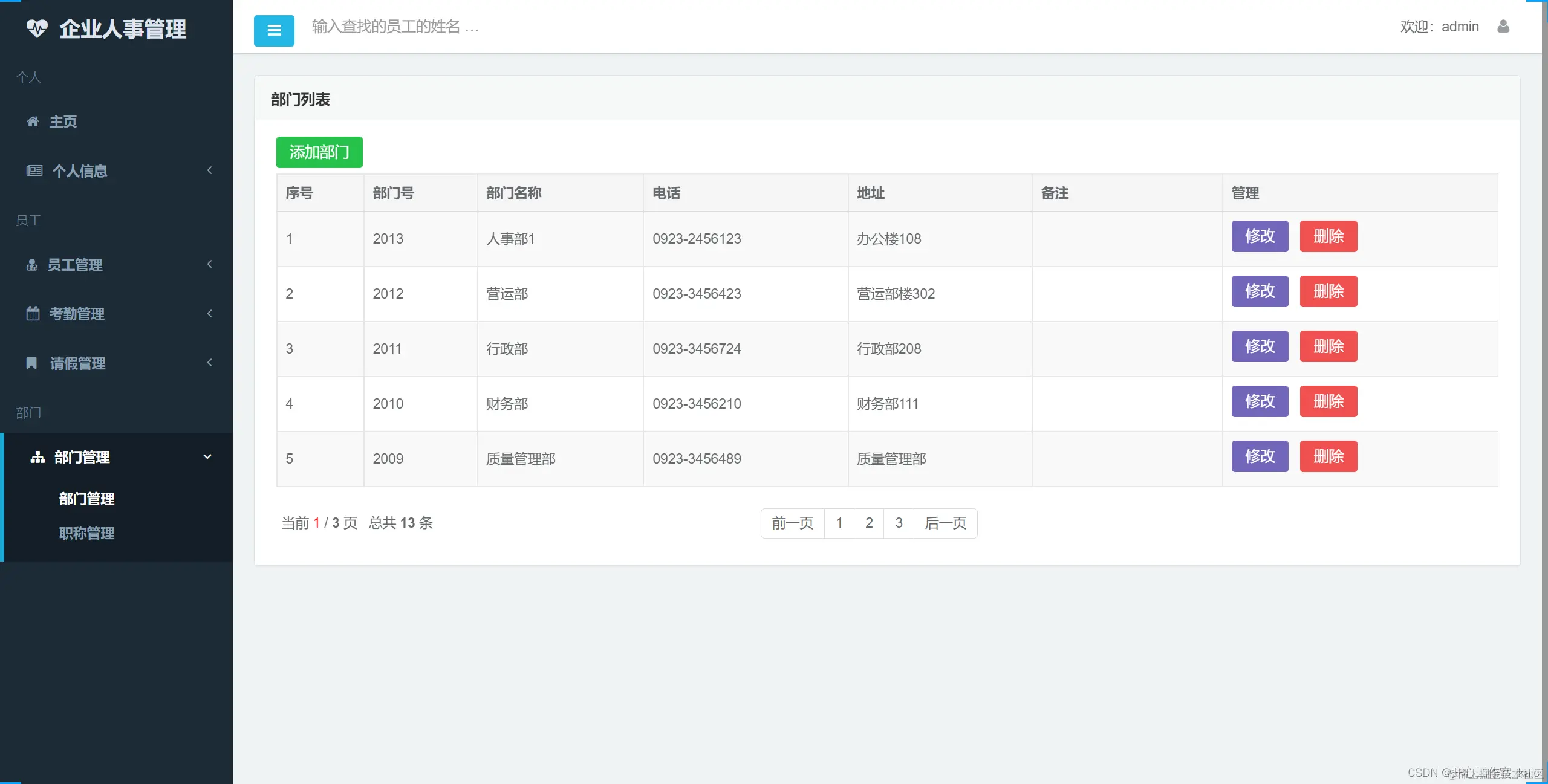This screenshot has width=1548, height=784.
Task: Click the heartbeat logo icon
Action: 37,28
